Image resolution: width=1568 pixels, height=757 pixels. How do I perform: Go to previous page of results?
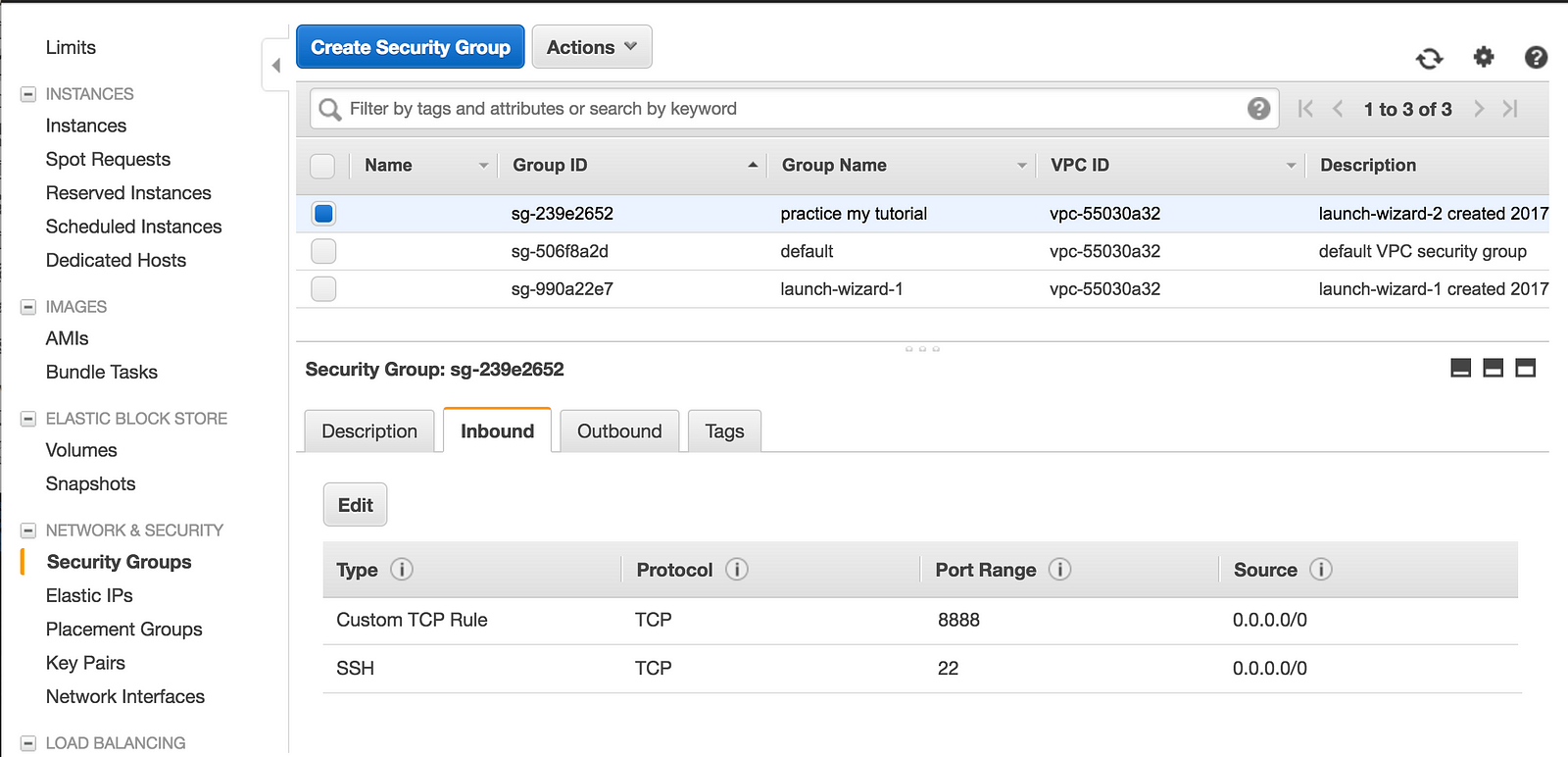point(1338,109)
